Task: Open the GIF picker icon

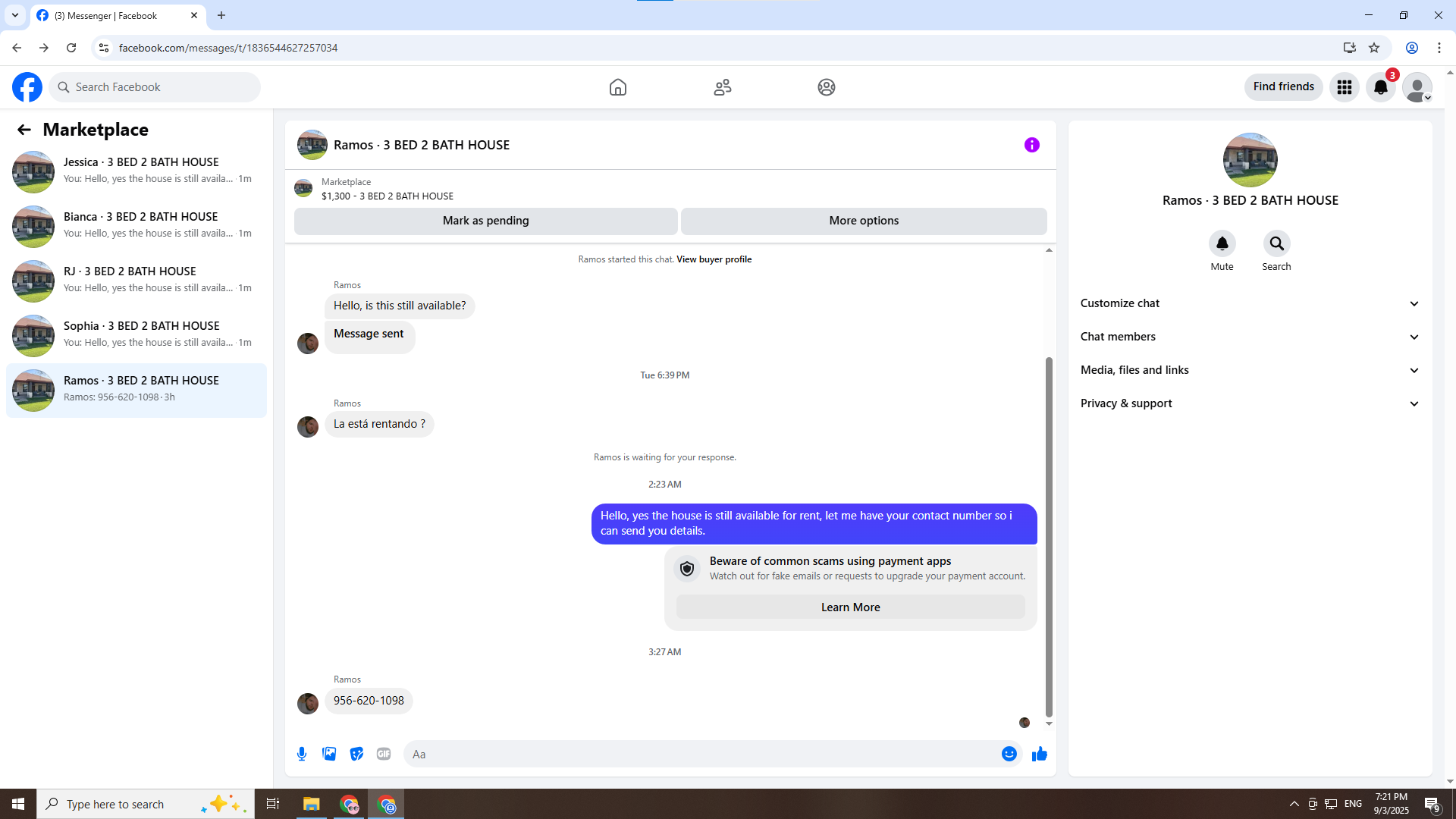Action: pyautogui.click(x=384, y=754)
